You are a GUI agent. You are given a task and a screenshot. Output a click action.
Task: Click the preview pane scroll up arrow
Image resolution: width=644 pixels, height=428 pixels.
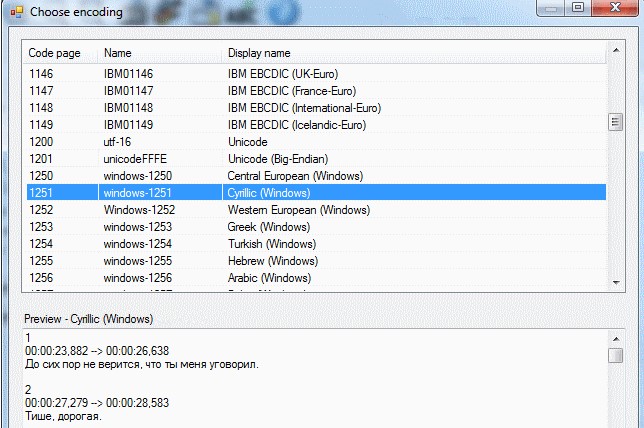coord(616,339)
